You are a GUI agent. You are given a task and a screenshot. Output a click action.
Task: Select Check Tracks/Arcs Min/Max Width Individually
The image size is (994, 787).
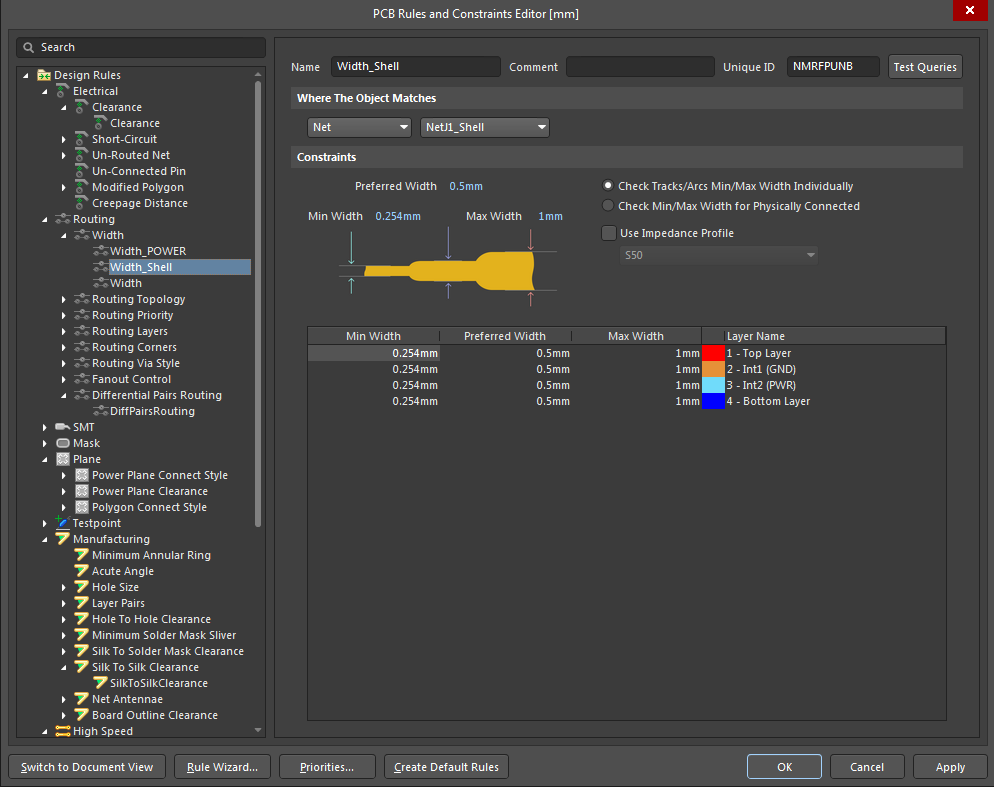pos(608,185)
